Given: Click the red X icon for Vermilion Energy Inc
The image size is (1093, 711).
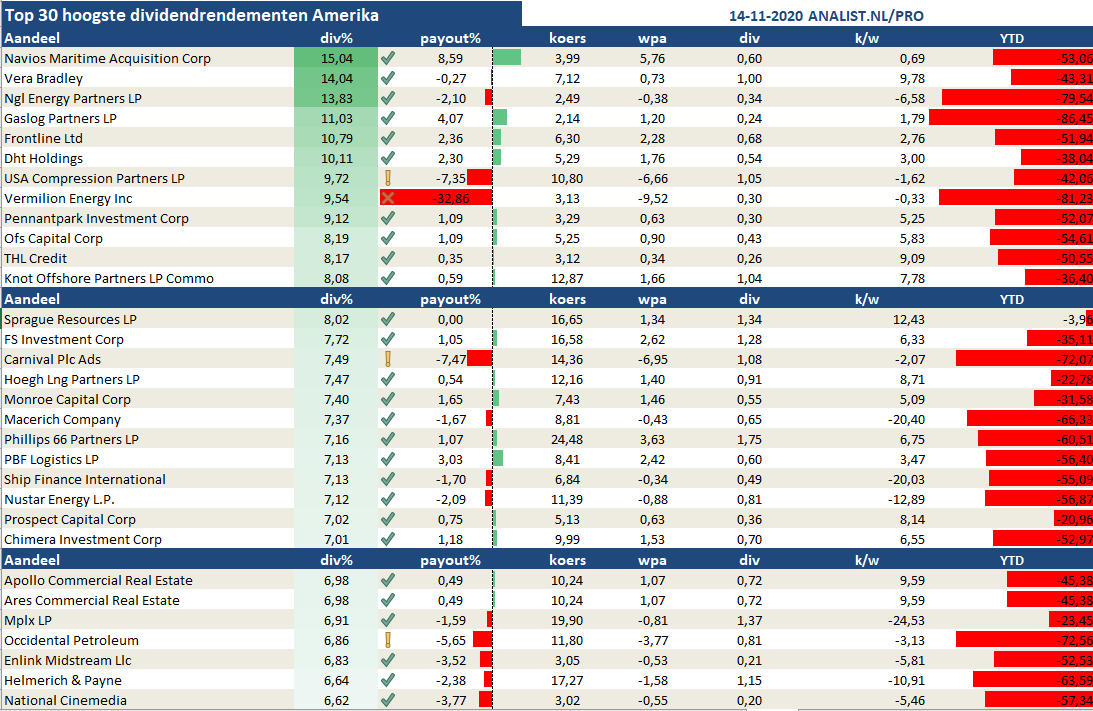Looking at the screenshot, I should (388, 198).
